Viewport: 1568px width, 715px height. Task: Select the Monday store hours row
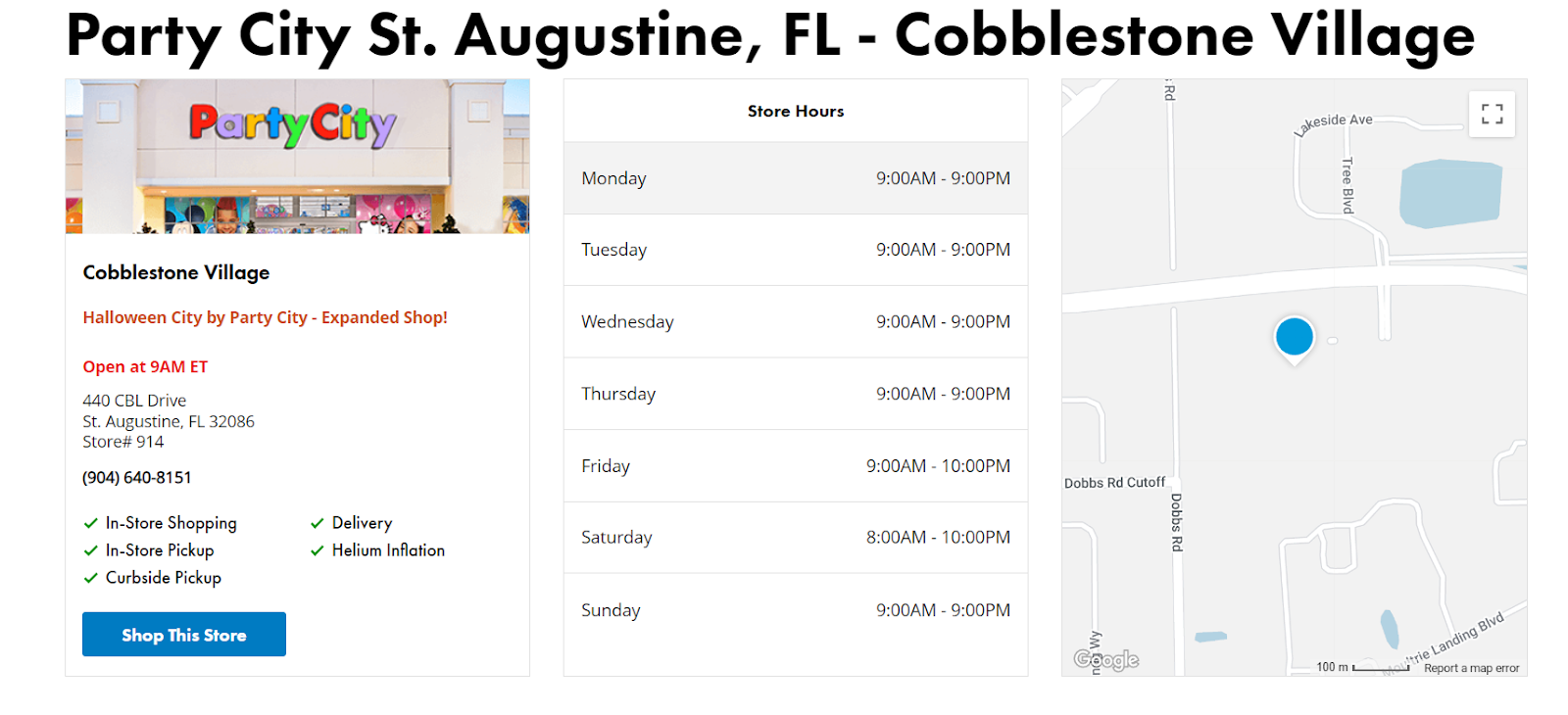[795, 178]
